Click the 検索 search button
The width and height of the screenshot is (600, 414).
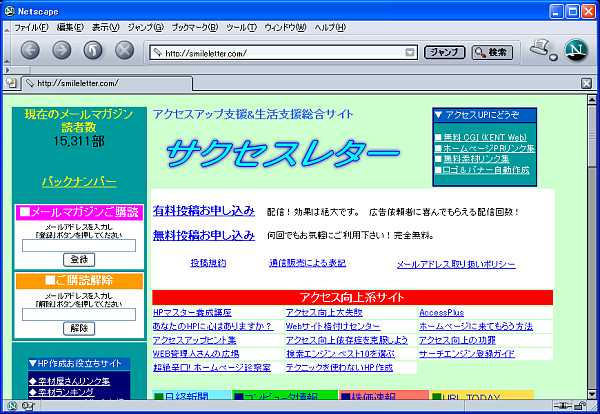click(489, 52)
